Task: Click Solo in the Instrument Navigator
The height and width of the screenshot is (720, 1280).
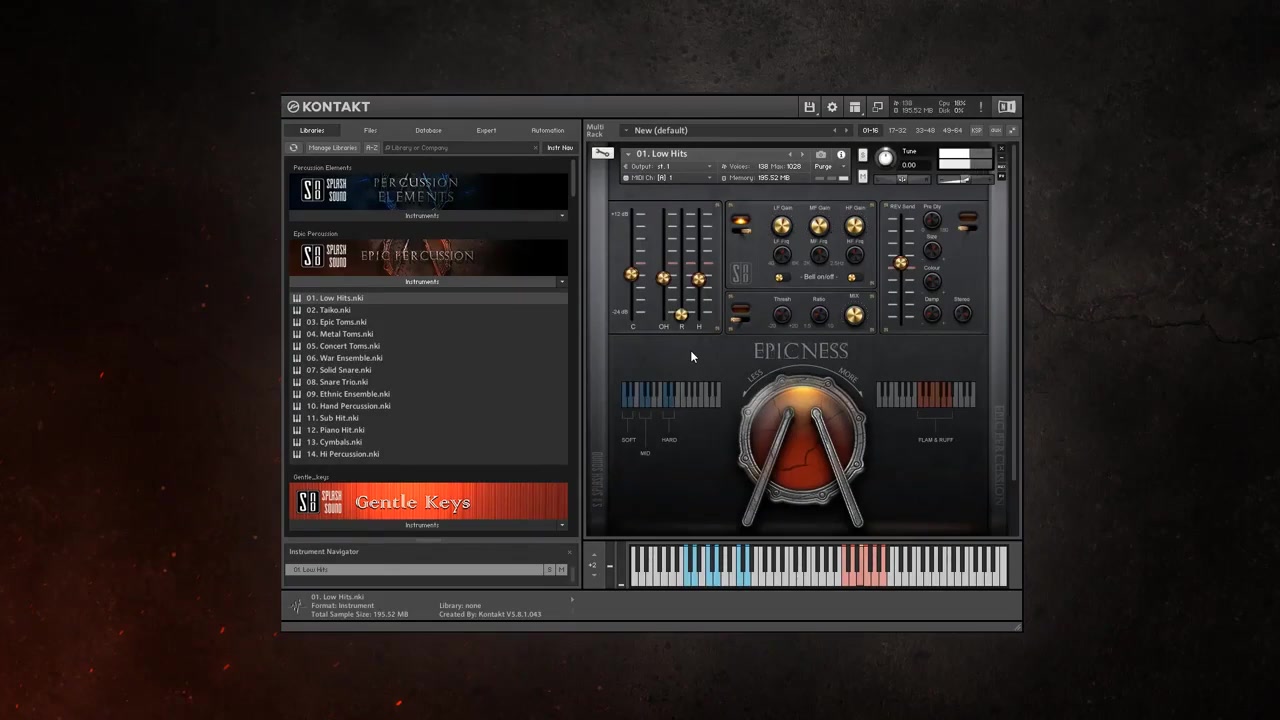Action: [x=549, y=570]
